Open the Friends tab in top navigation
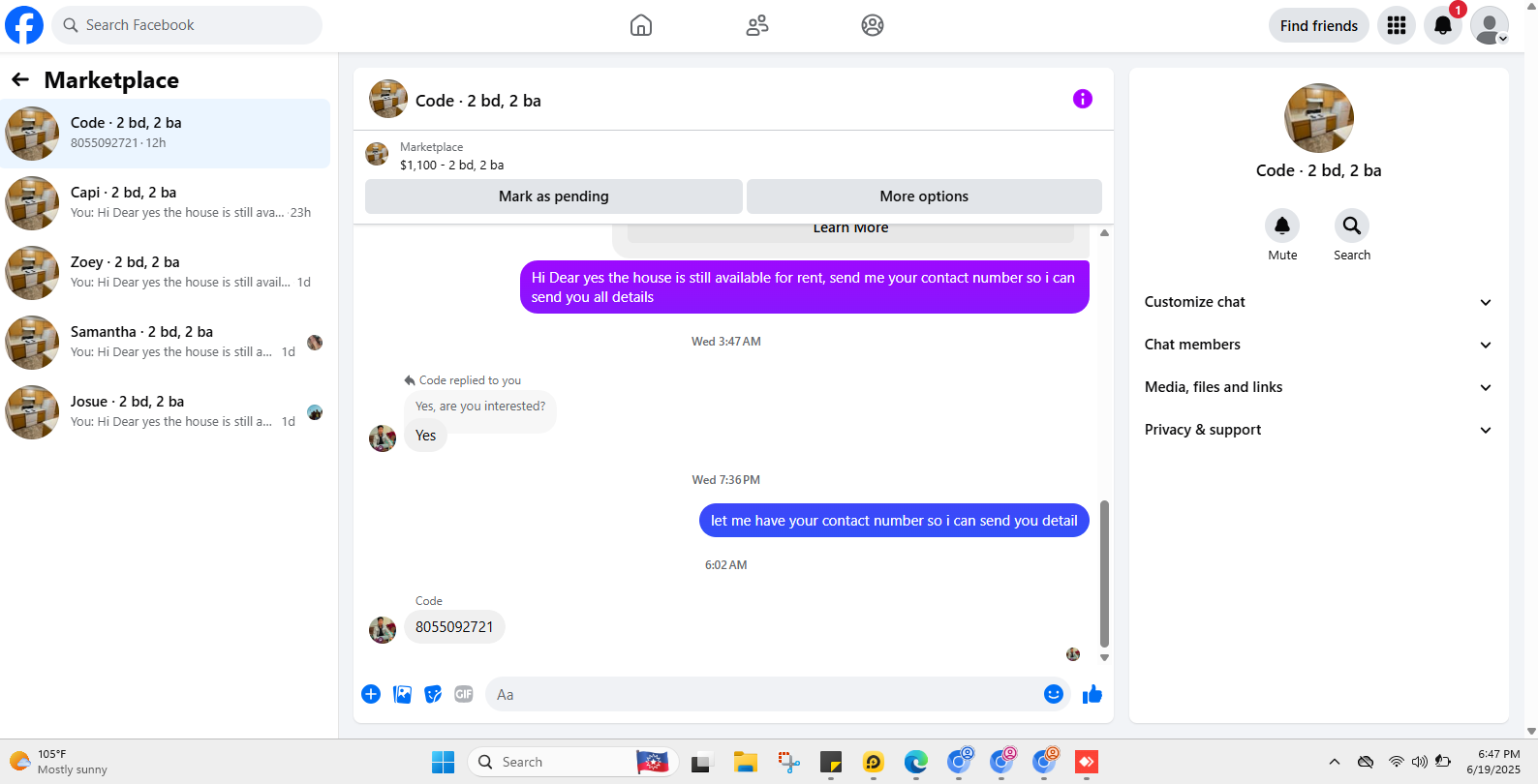Viewport: 1538px width, 784px height. [757, 25]
